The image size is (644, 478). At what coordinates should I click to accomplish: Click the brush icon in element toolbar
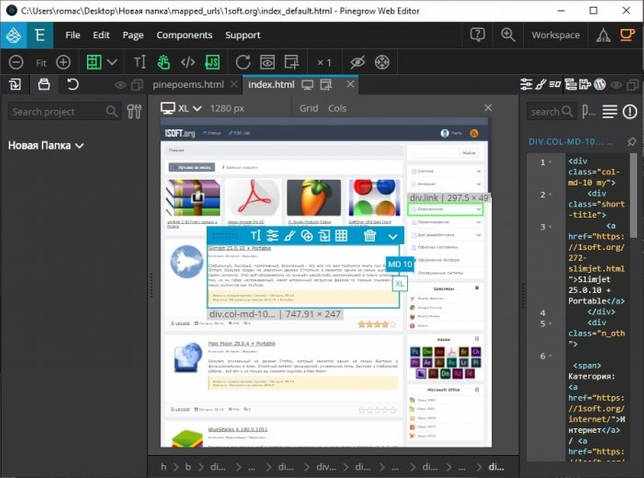290,235
